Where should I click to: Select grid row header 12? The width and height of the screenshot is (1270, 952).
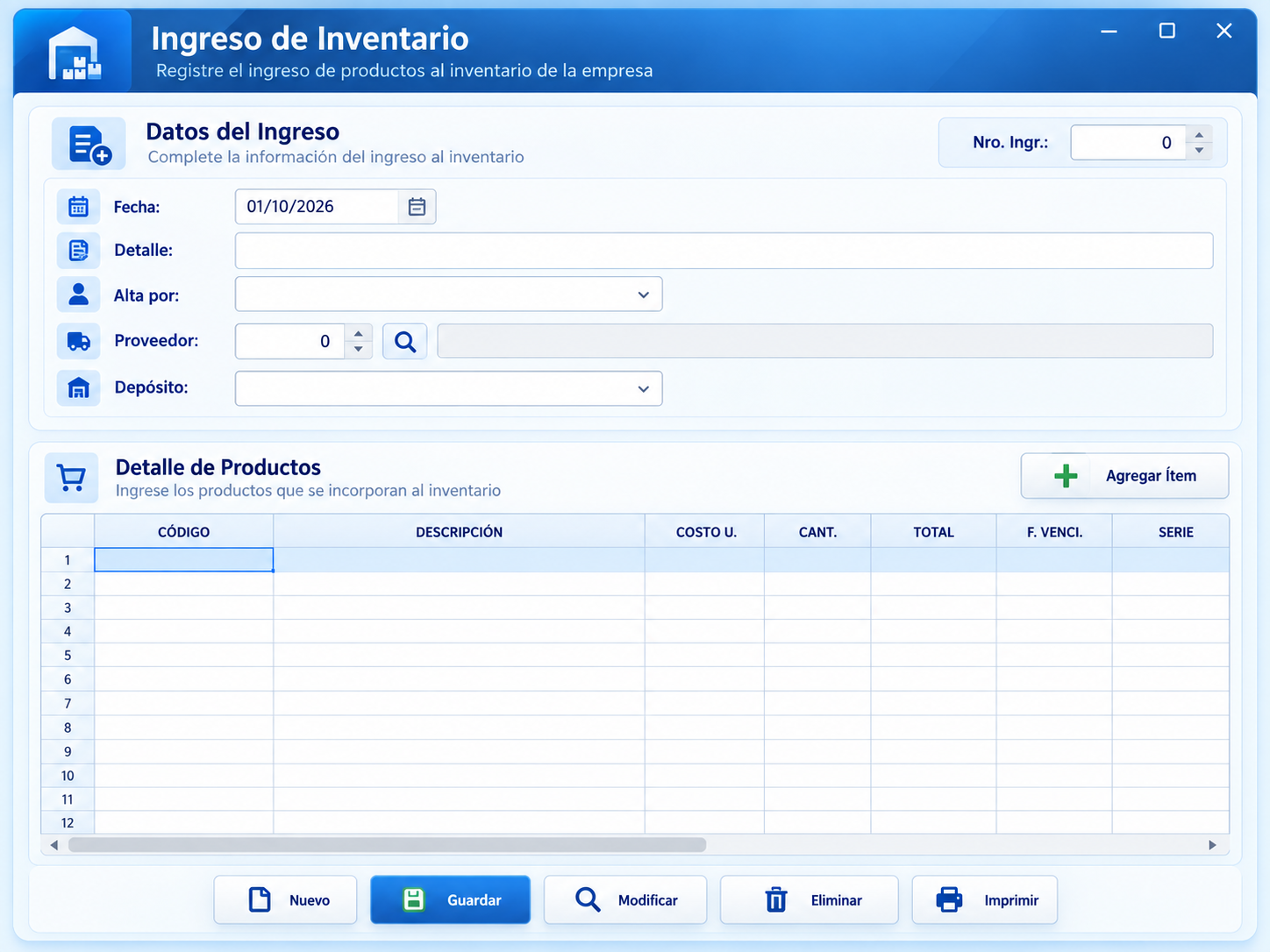(x=68, y=823)
